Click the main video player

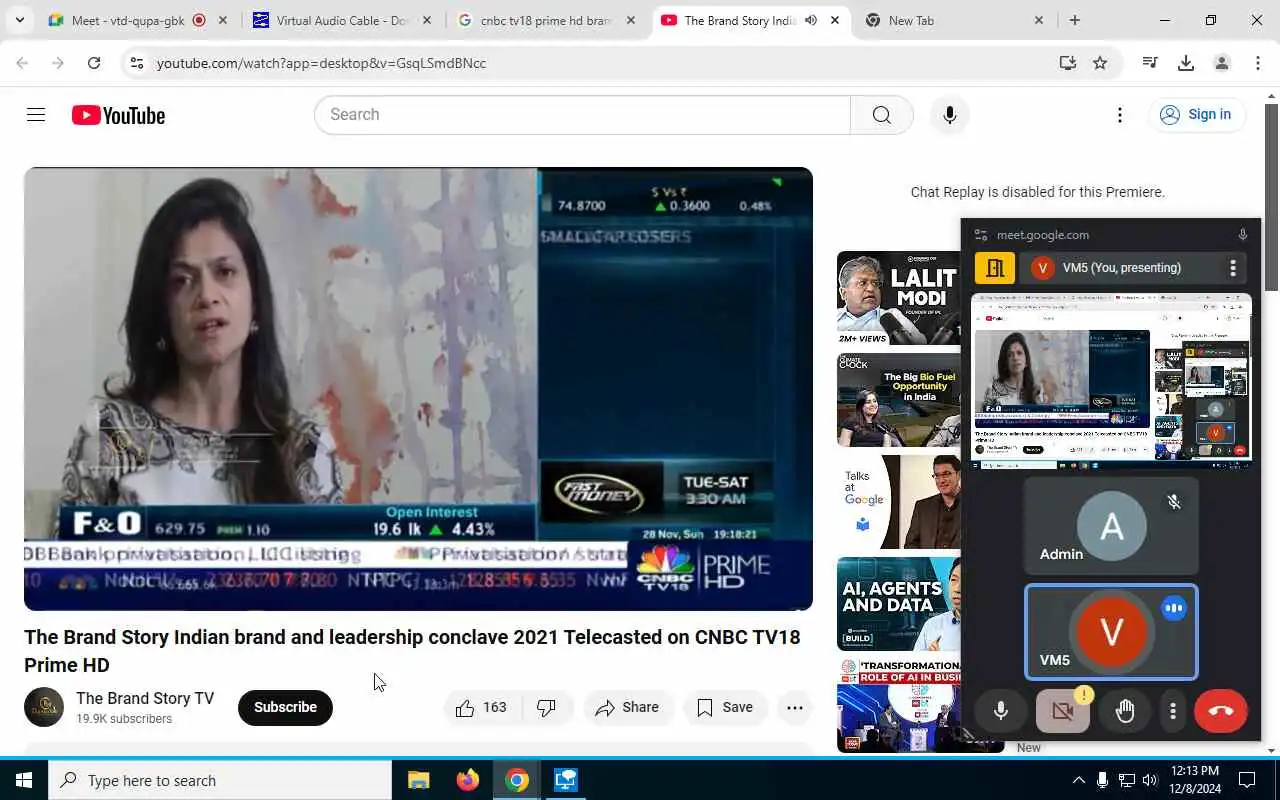coord(418,389)
